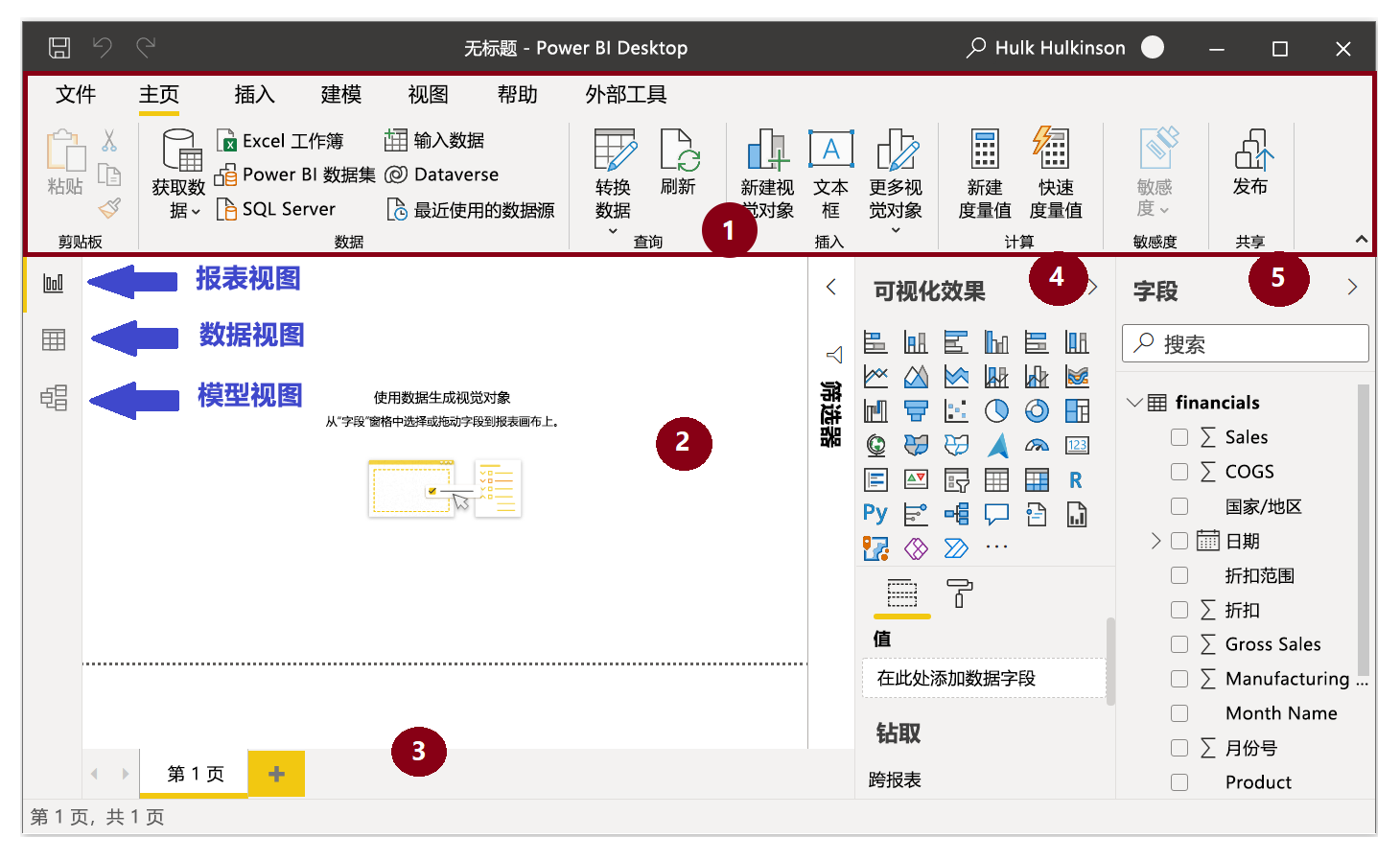Expand the filter pane left chevron

(x=831, y=287)
